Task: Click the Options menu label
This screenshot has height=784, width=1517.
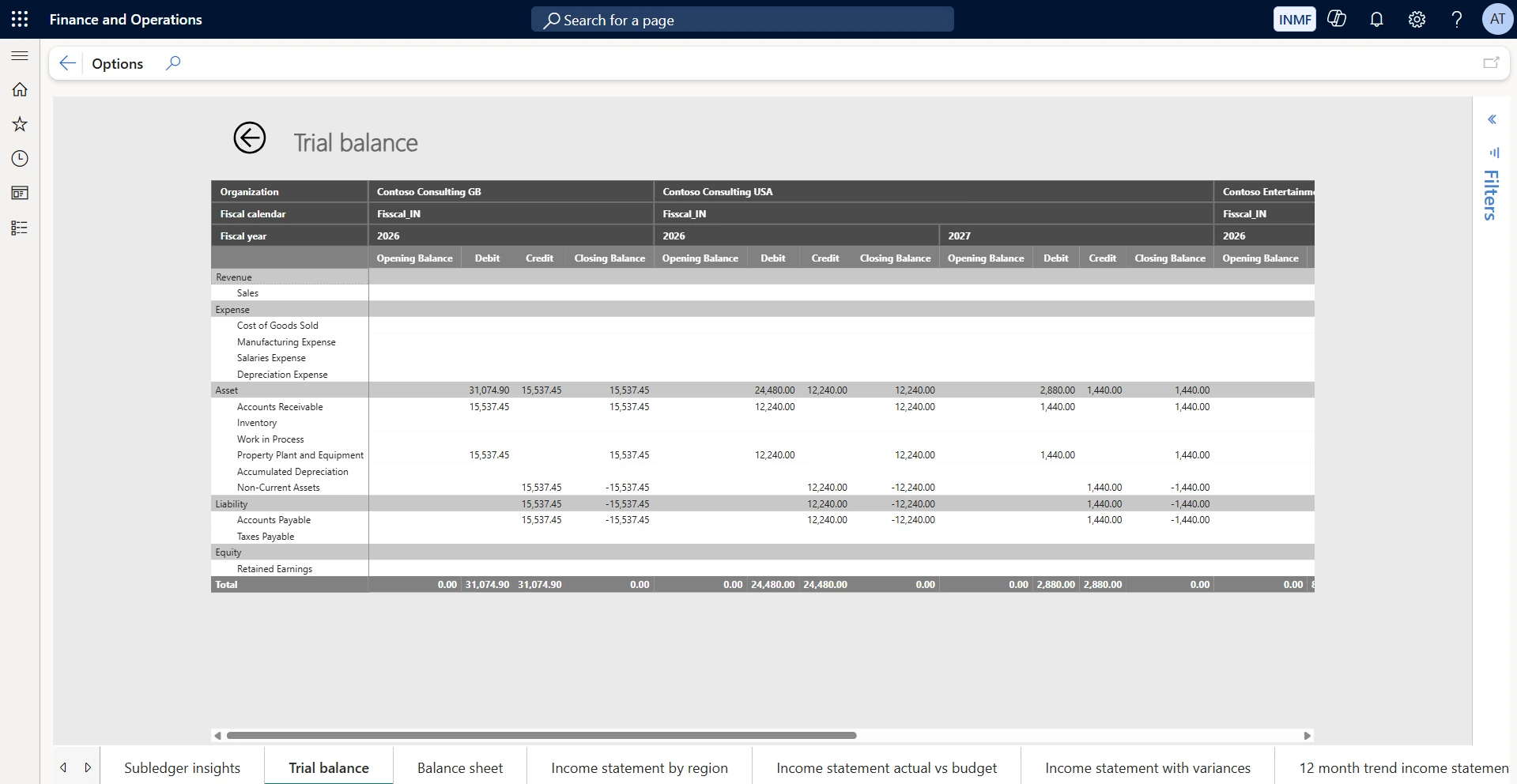Action: (117, 63)
